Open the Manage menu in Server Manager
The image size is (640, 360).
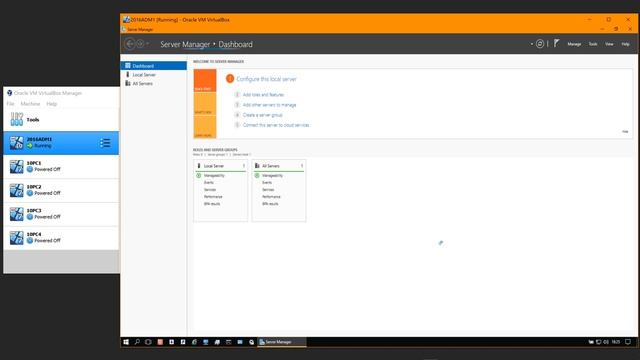click(574, 44)
